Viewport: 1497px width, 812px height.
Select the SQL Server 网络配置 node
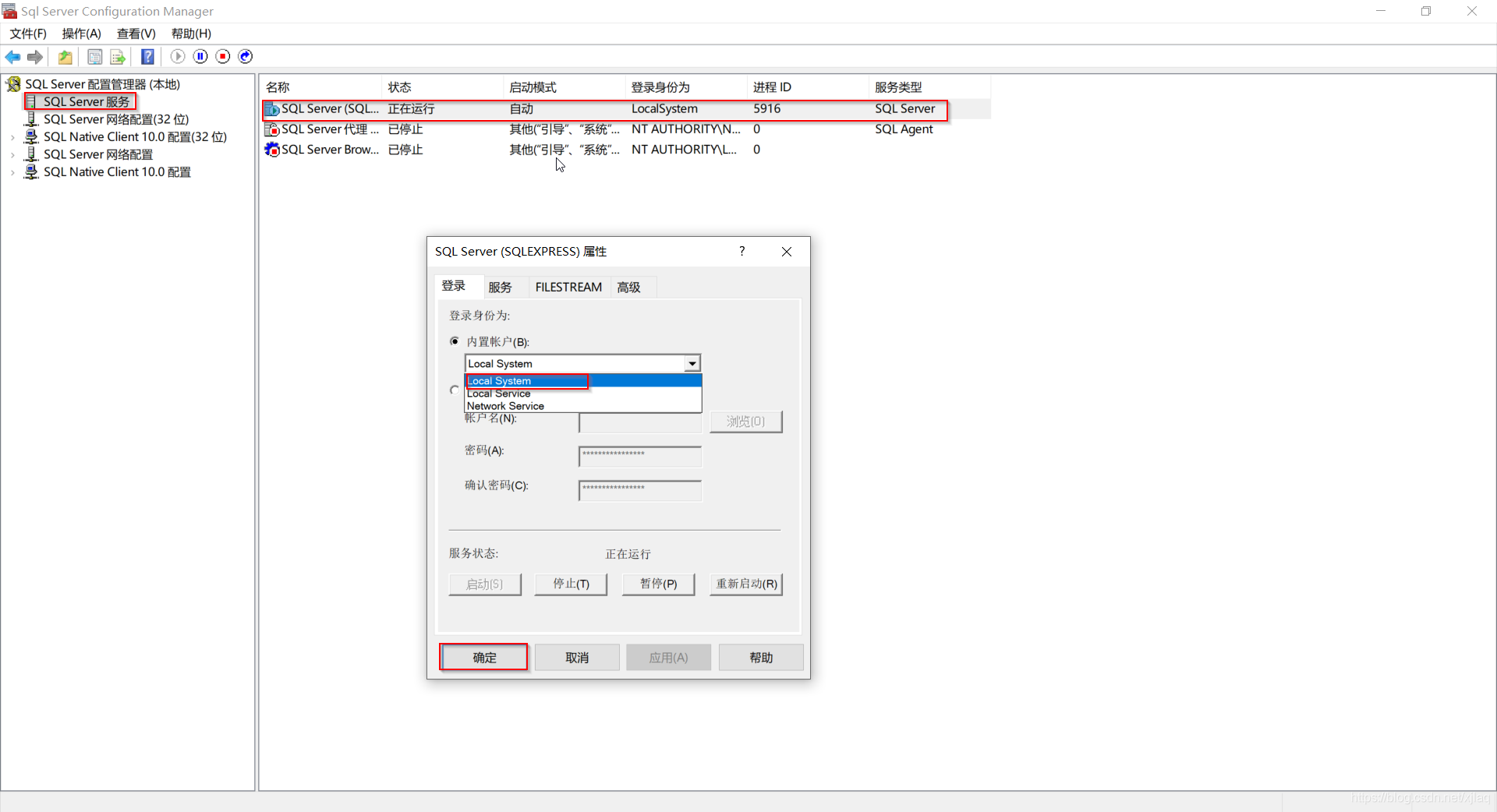[98, 154]
